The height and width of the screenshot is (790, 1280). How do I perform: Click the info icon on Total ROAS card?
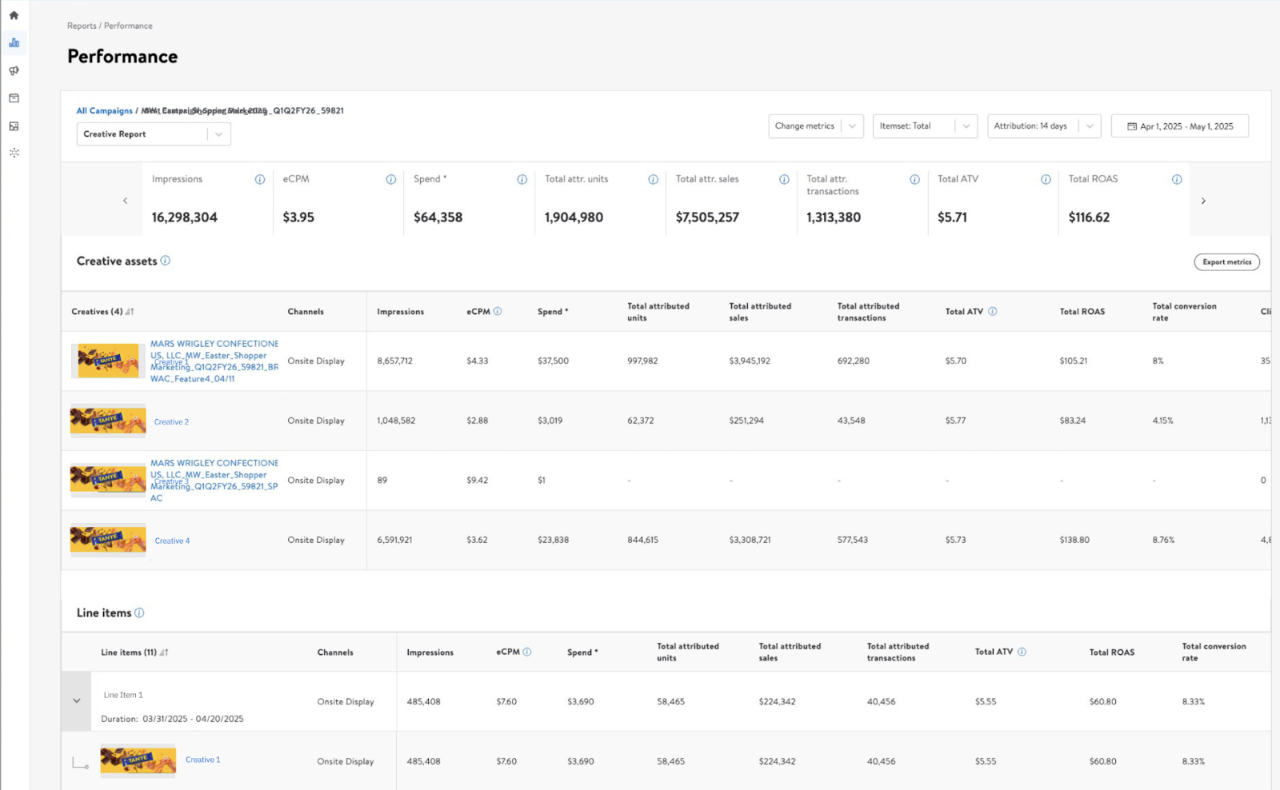pyautogui.click(x=1176, y=180)
